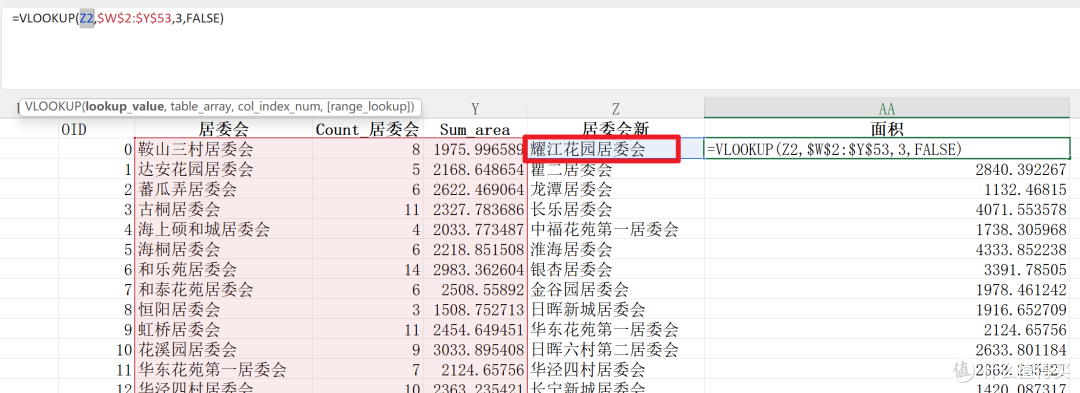Click the Sum_area value 1975.996589

pyautogui.click(x=475, y=149)
